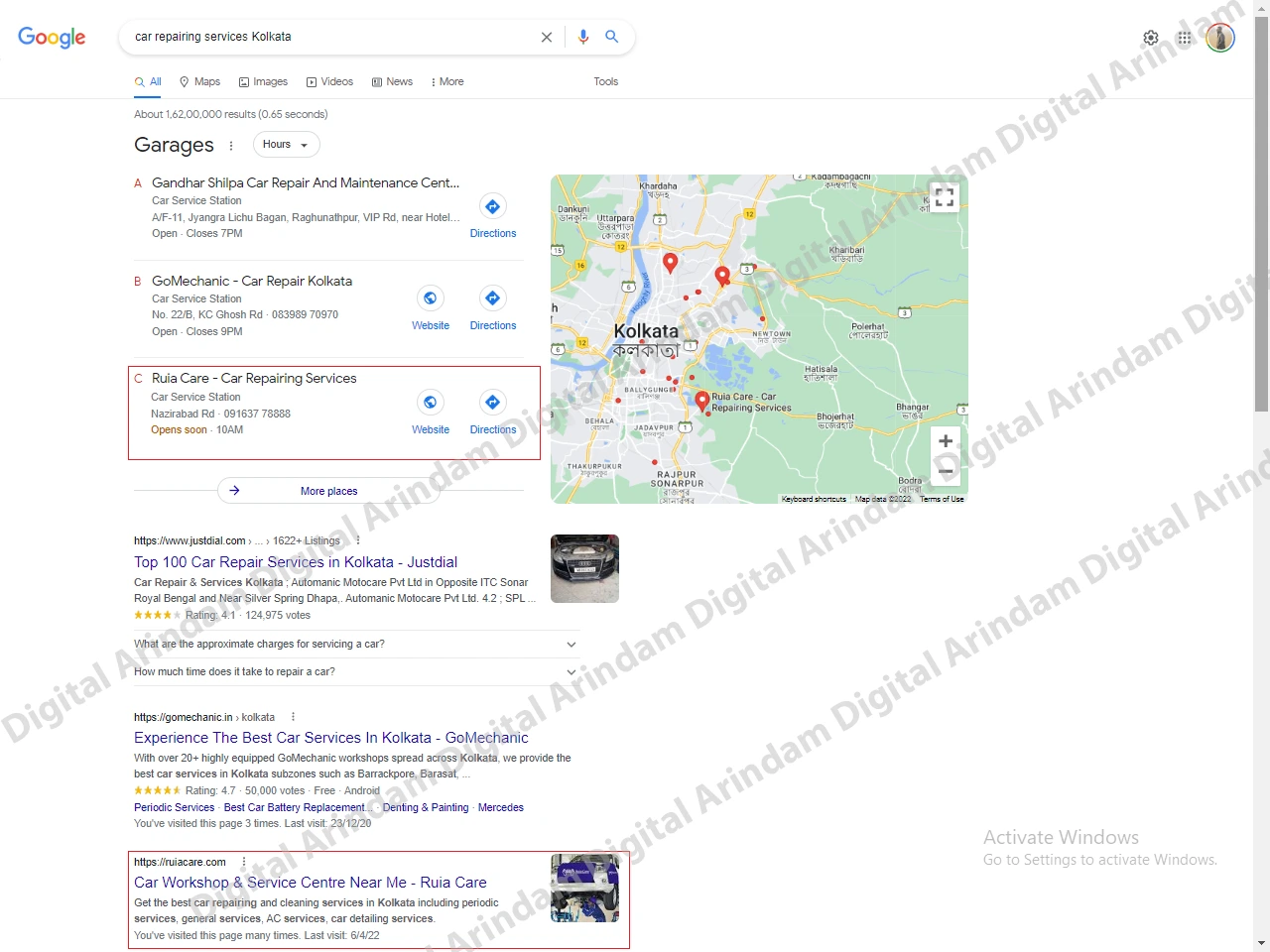Switch to the Images tab
The height and width of the screenshot is (952, 1270).
tap(263, 81)
